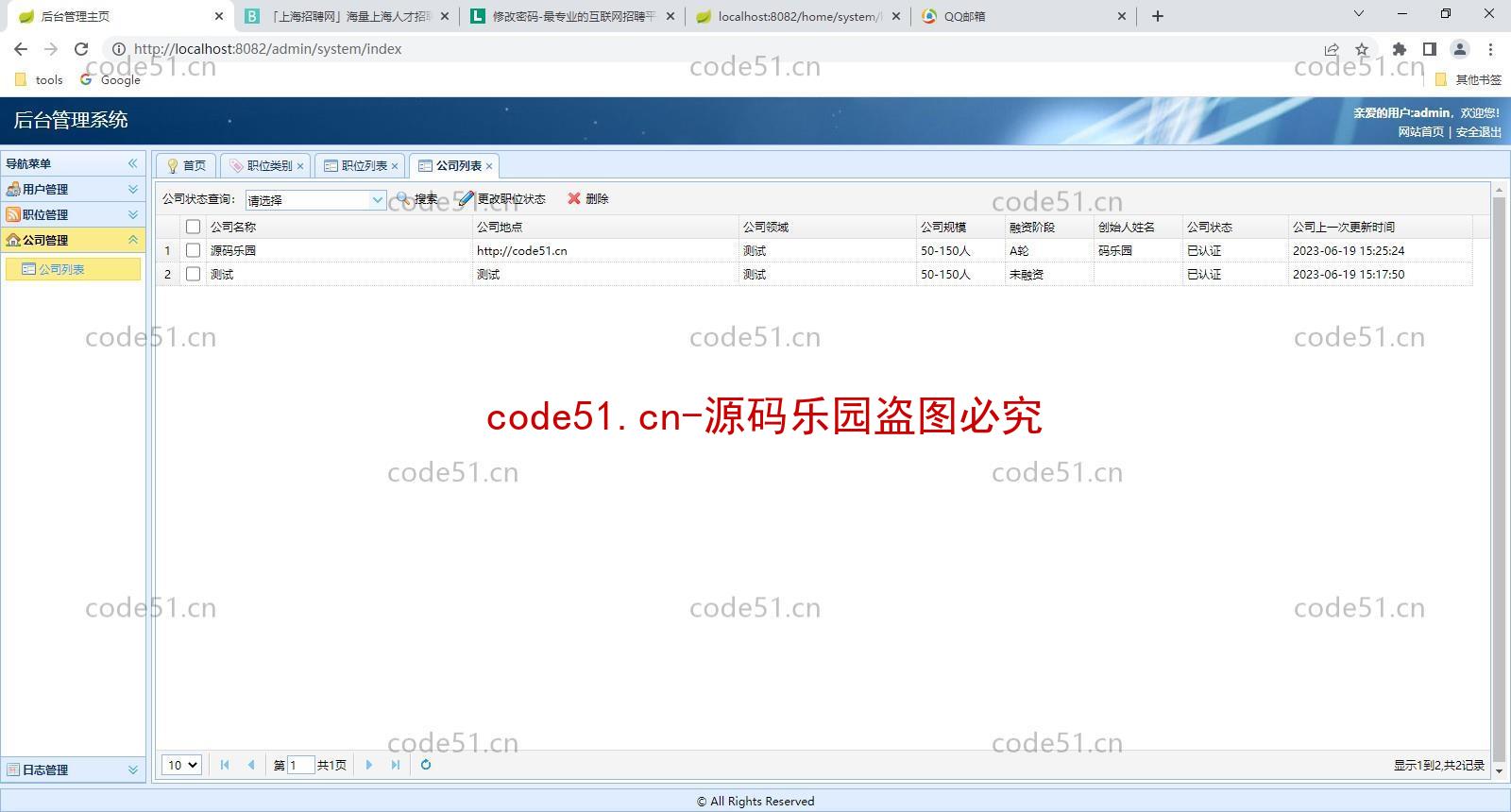Close the 职位类别 tab
The image size is (1511, 812).
point(300,166)
